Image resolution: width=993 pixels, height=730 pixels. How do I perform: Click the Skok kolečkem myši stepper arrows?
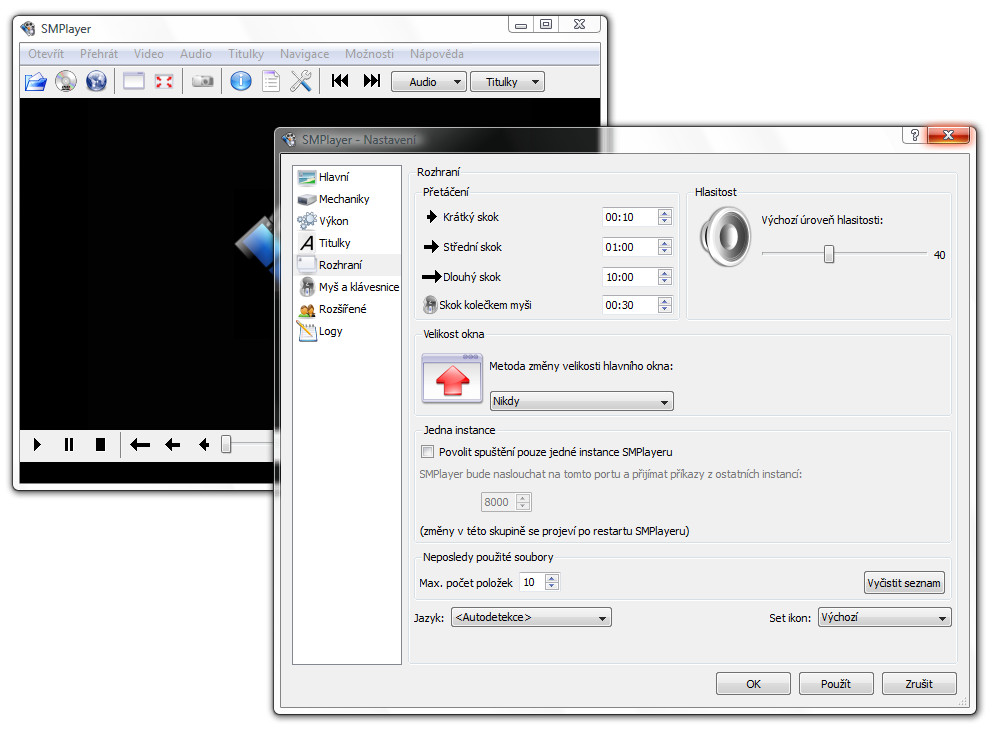click(664, 305)
